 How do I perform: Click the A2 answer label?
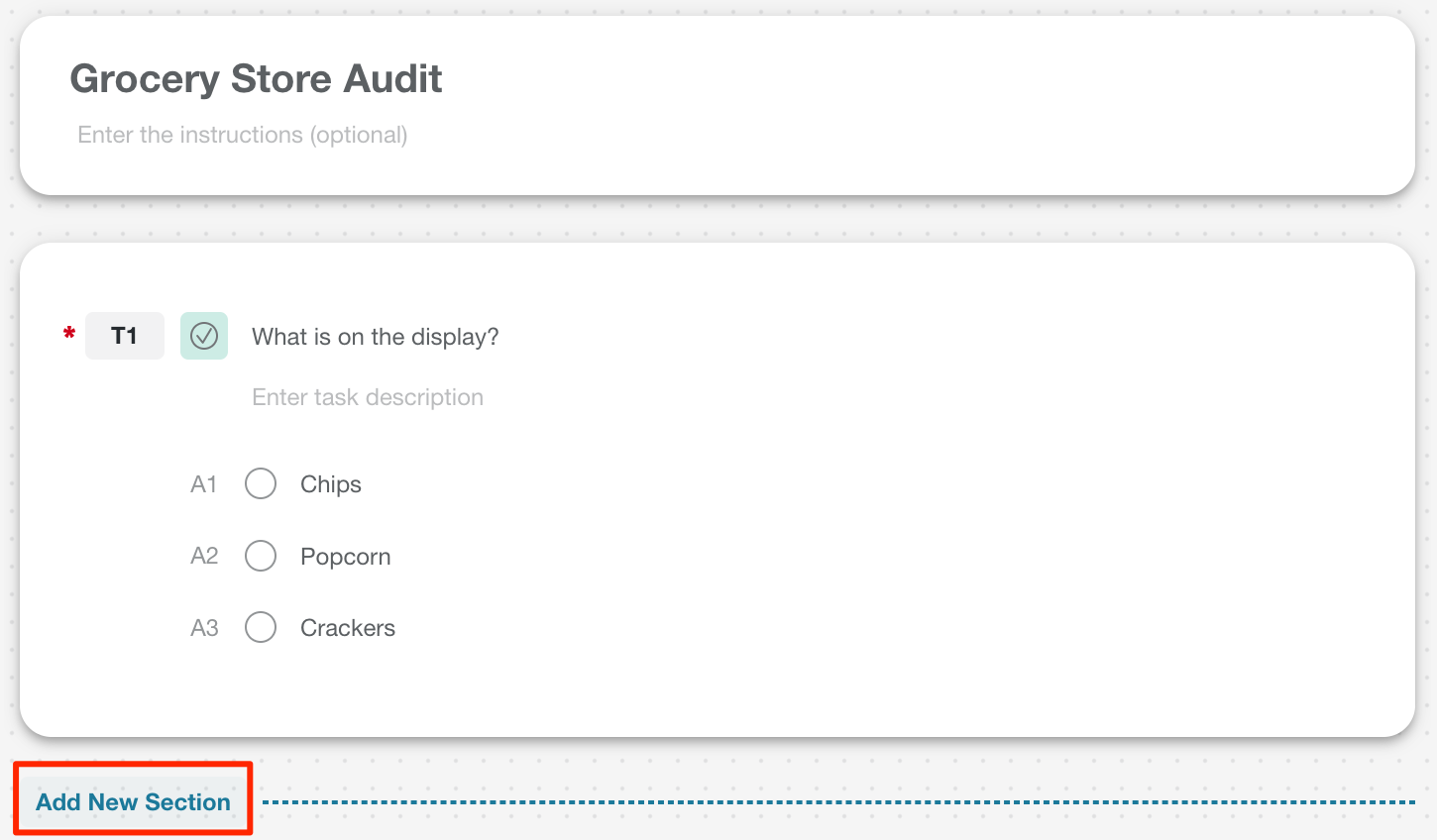(204, 556)
